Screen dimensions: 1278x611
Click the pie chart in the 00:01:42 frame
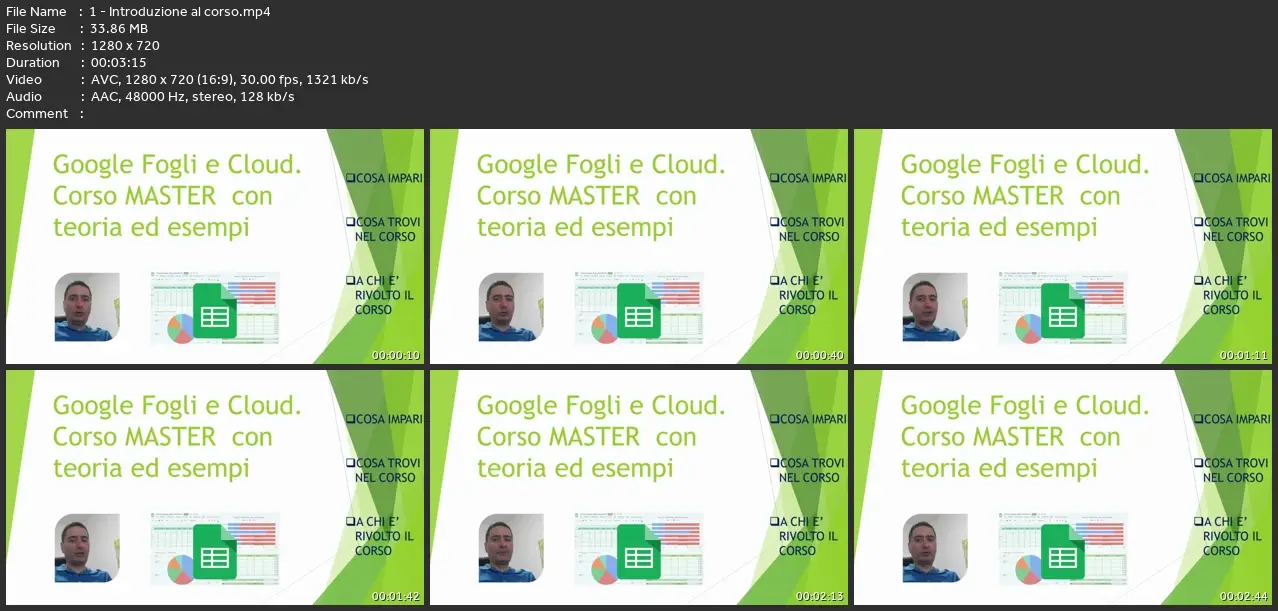point(180,569)
